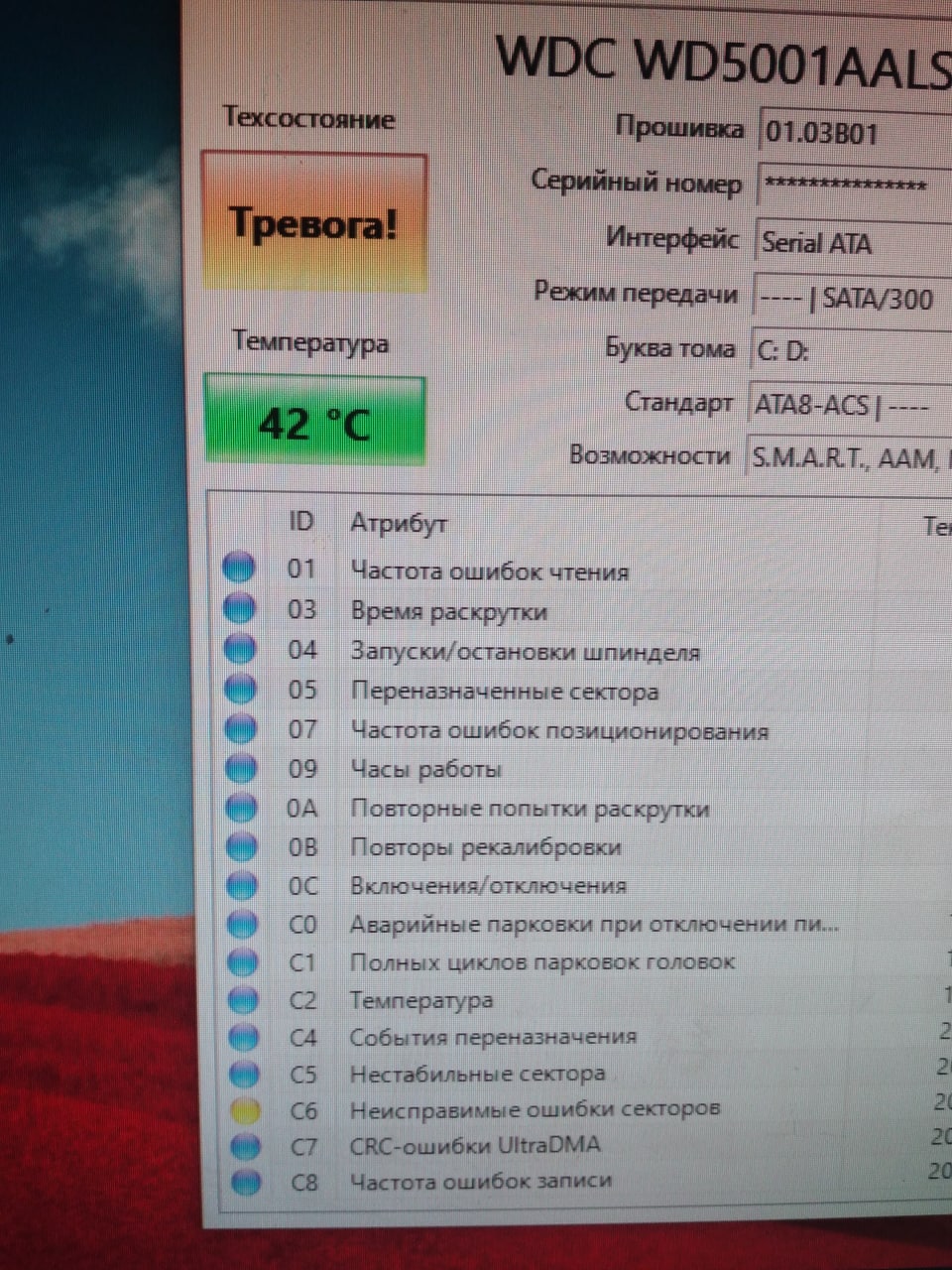Click the status icon for attribute C0
952x1270 pixels.
242,924
